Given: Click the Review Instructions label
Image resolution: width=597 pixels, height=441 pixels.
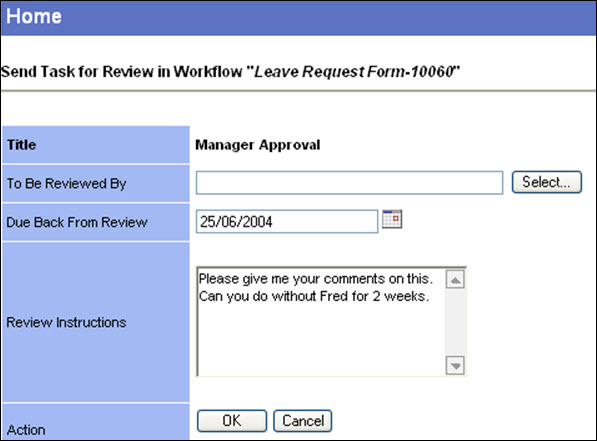Looking at the screenshot, I should (67, 323).
